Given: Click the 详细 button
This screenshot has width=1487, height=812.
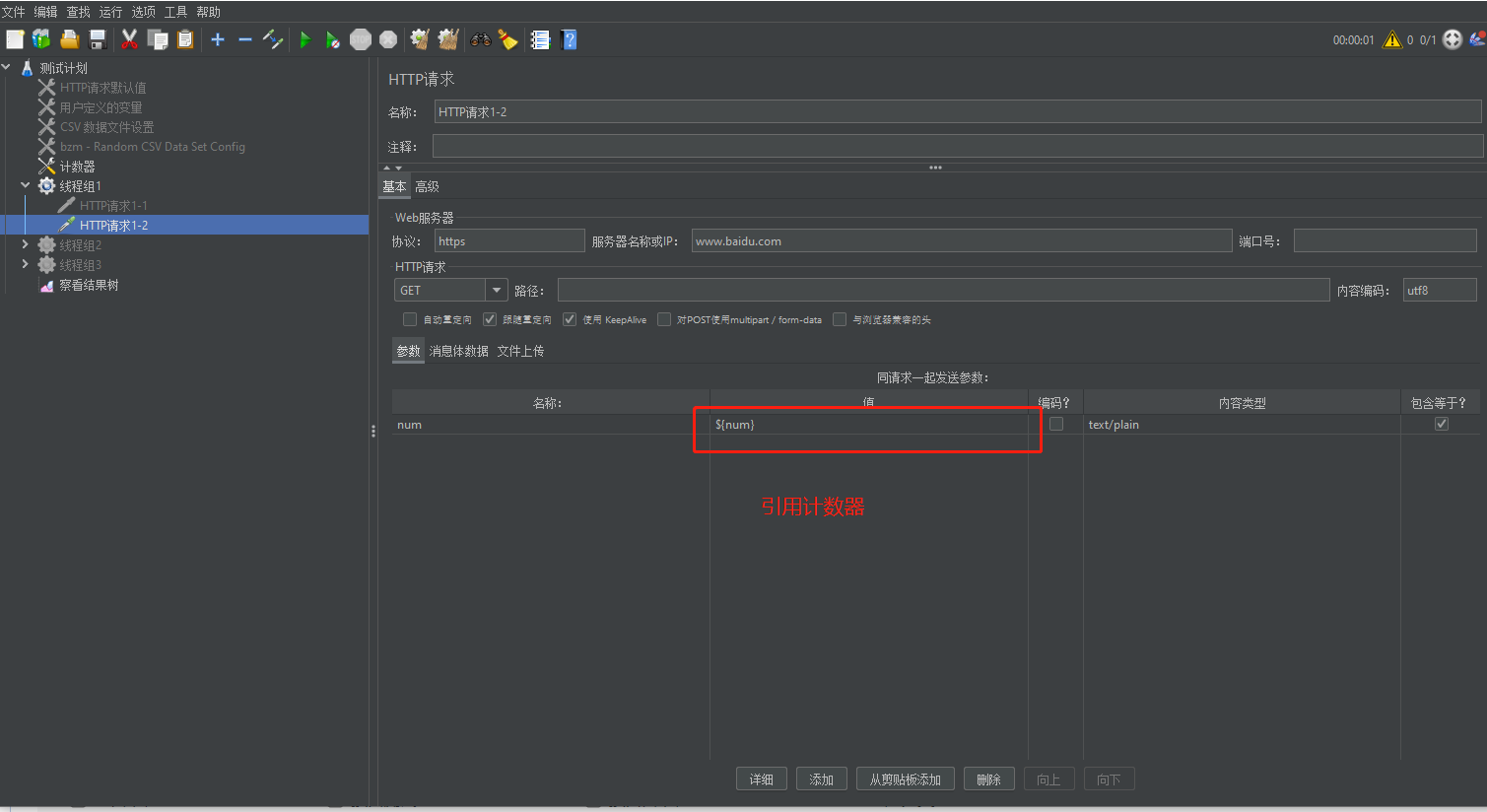Looking at the screenshot, I should (762, 779).
